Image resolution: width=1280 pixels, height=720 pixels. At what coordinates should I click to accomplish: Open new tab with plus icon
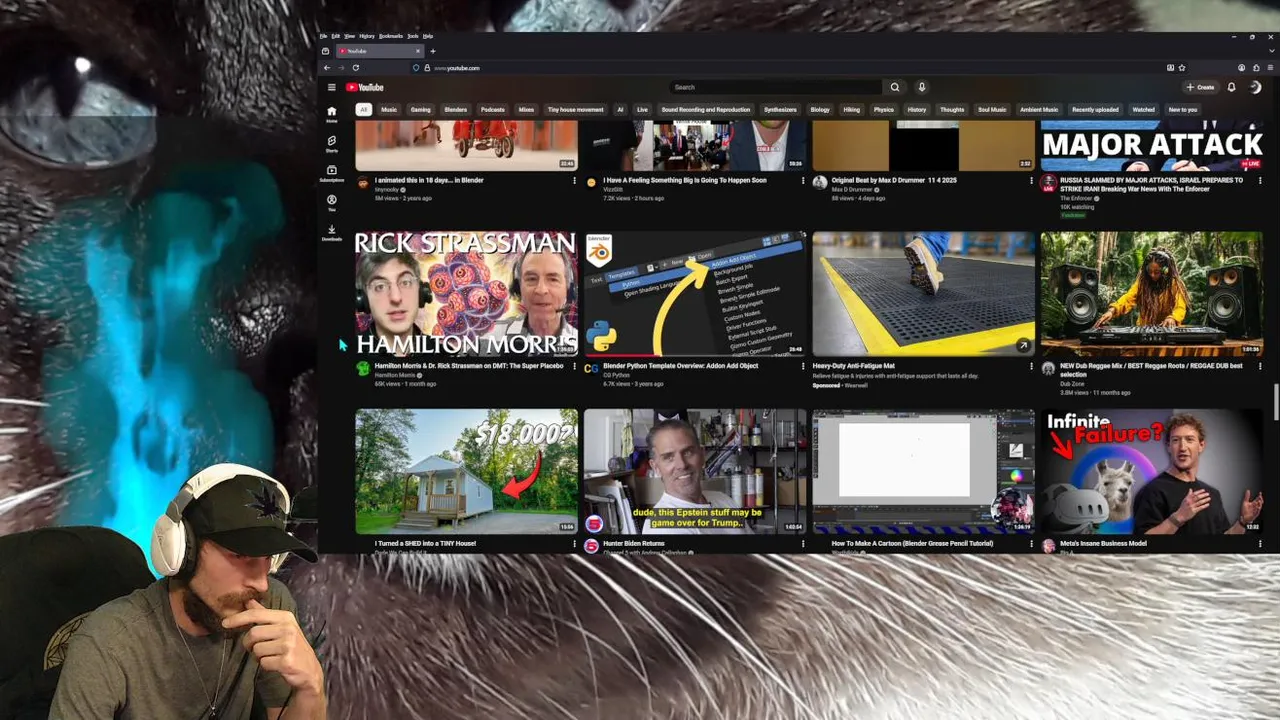click(x=433, y=51)
